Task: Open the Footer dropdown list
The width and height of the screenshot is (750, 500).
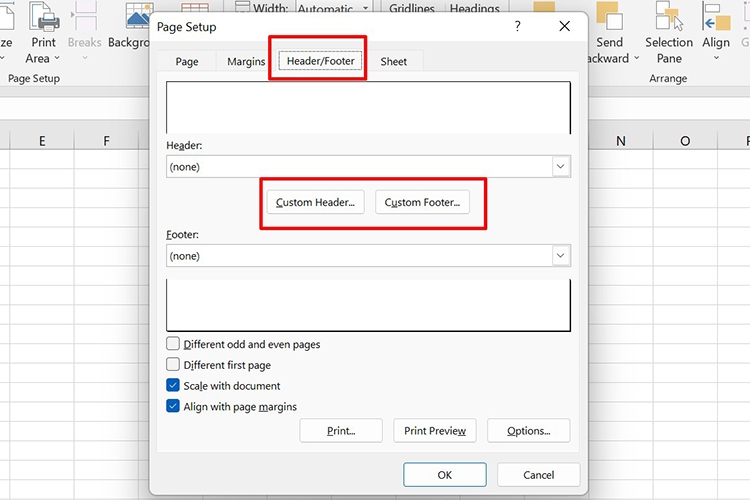Action: [561, 256]
